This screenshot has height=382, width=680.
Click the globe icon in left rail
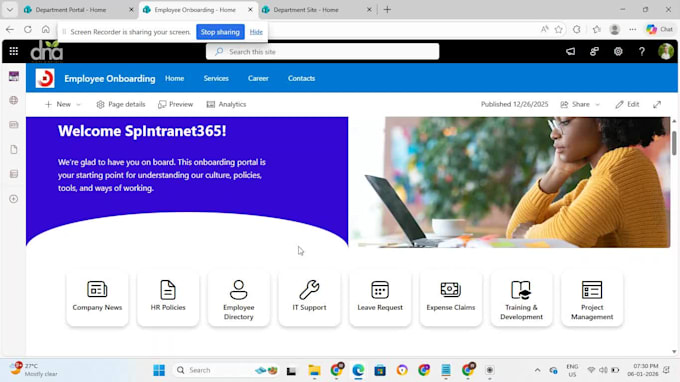coord(14,100)
